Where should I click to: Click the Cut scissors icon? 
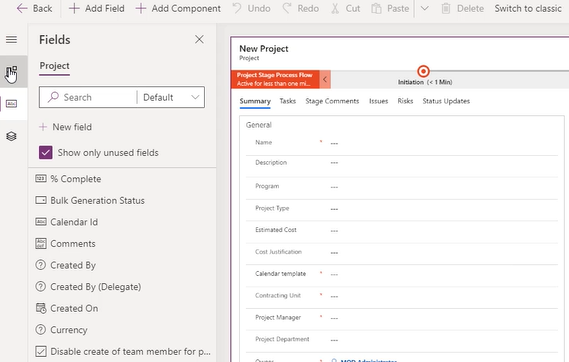coord(335,8)
